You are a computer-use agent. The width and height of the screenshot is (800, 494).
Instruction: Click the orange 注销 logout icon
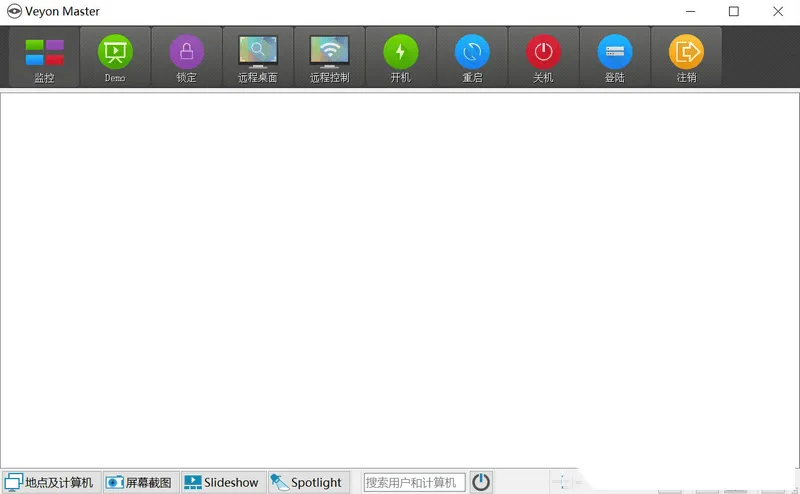click(x=686, y=57)
